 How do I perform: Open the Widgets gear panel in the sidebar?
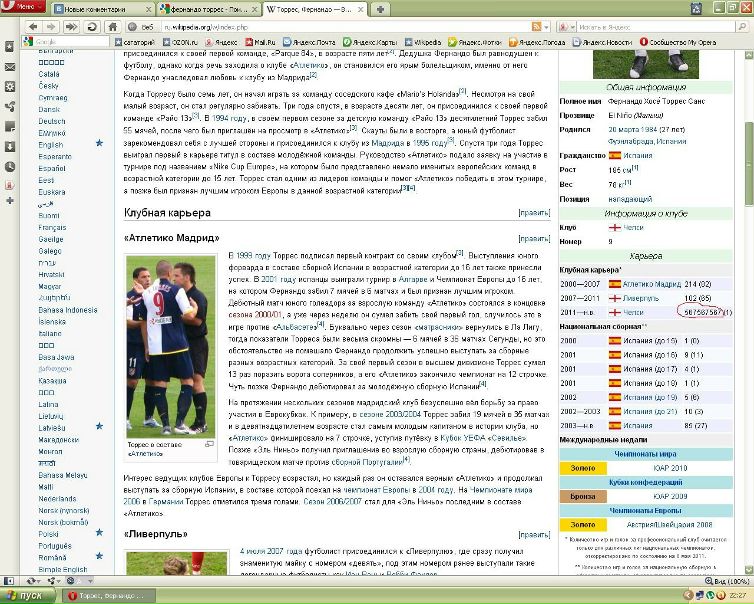click(9, 86)
